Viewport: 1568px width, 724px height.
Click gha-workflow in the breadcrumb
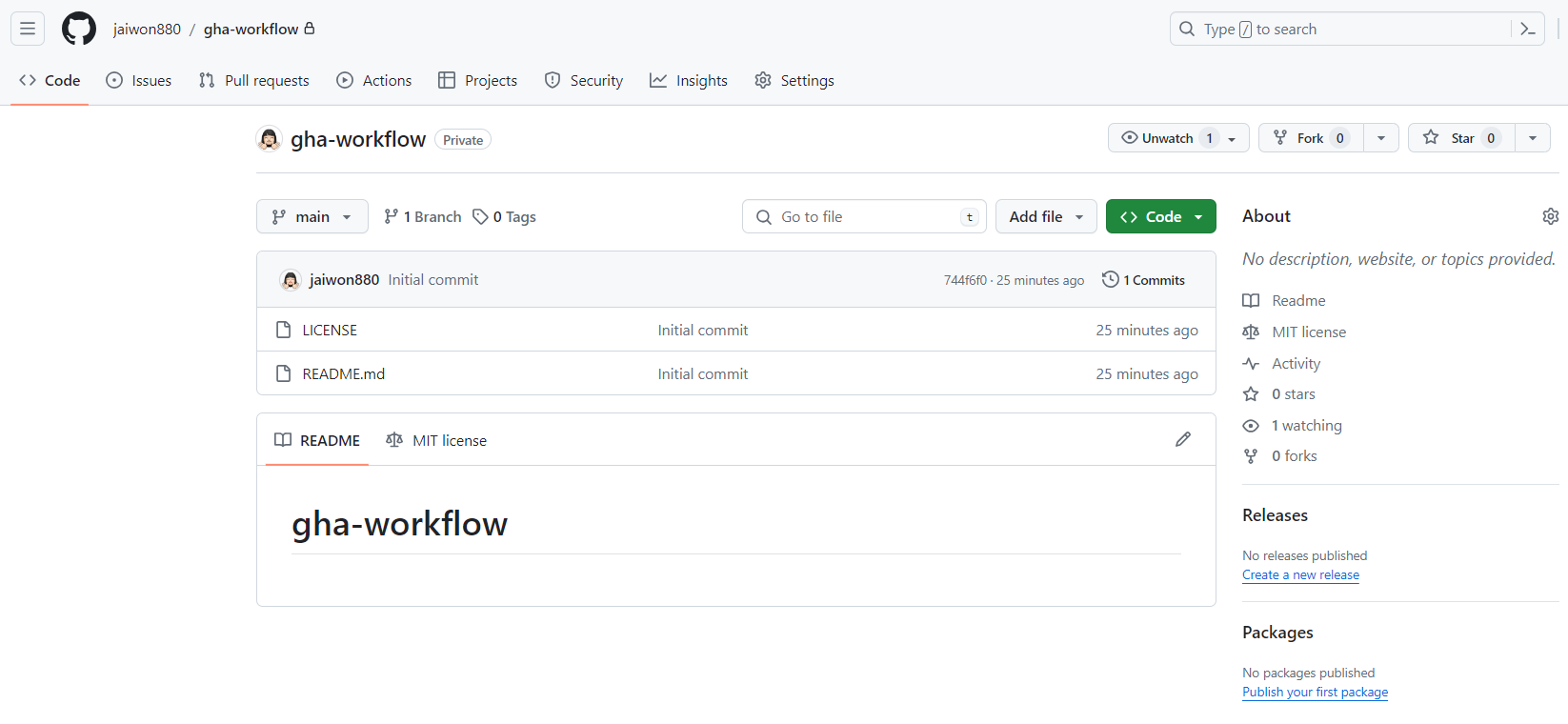click(x=251, y=29)
